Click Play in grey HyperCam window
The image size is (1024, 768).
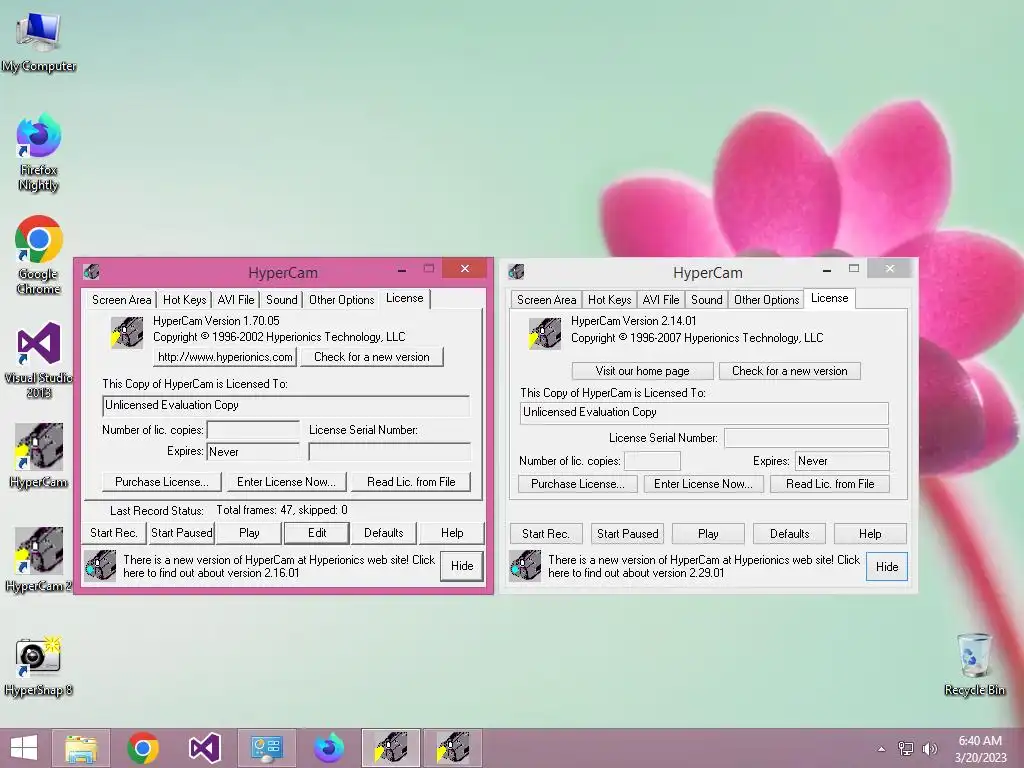coord(708,534)
